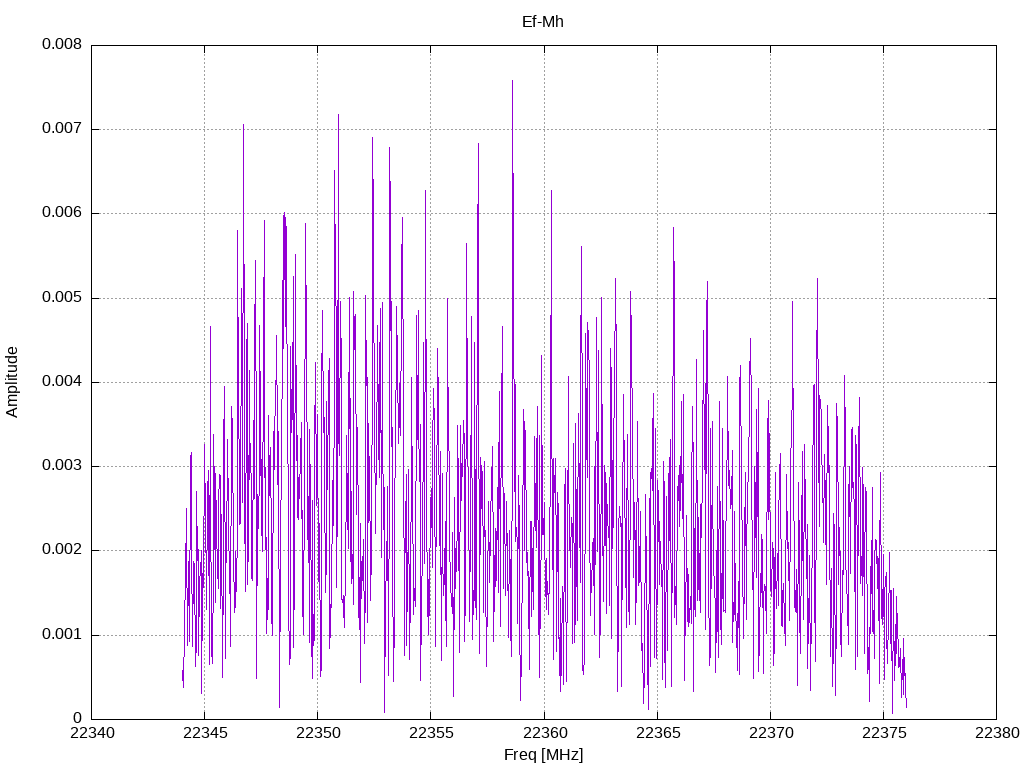
Task: Click the x-axis tick 22365
Action: point(658,733)
